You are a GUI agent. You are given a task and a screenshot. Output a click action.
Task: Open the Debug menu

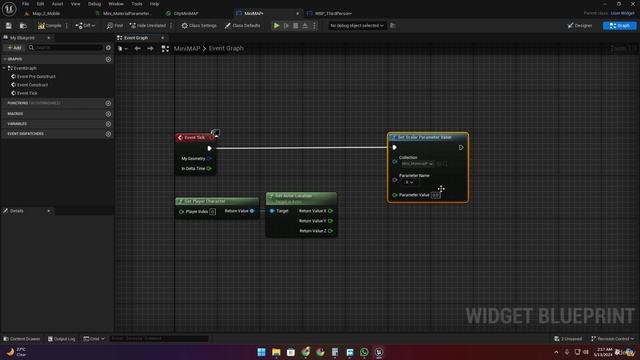coord(94,4)
